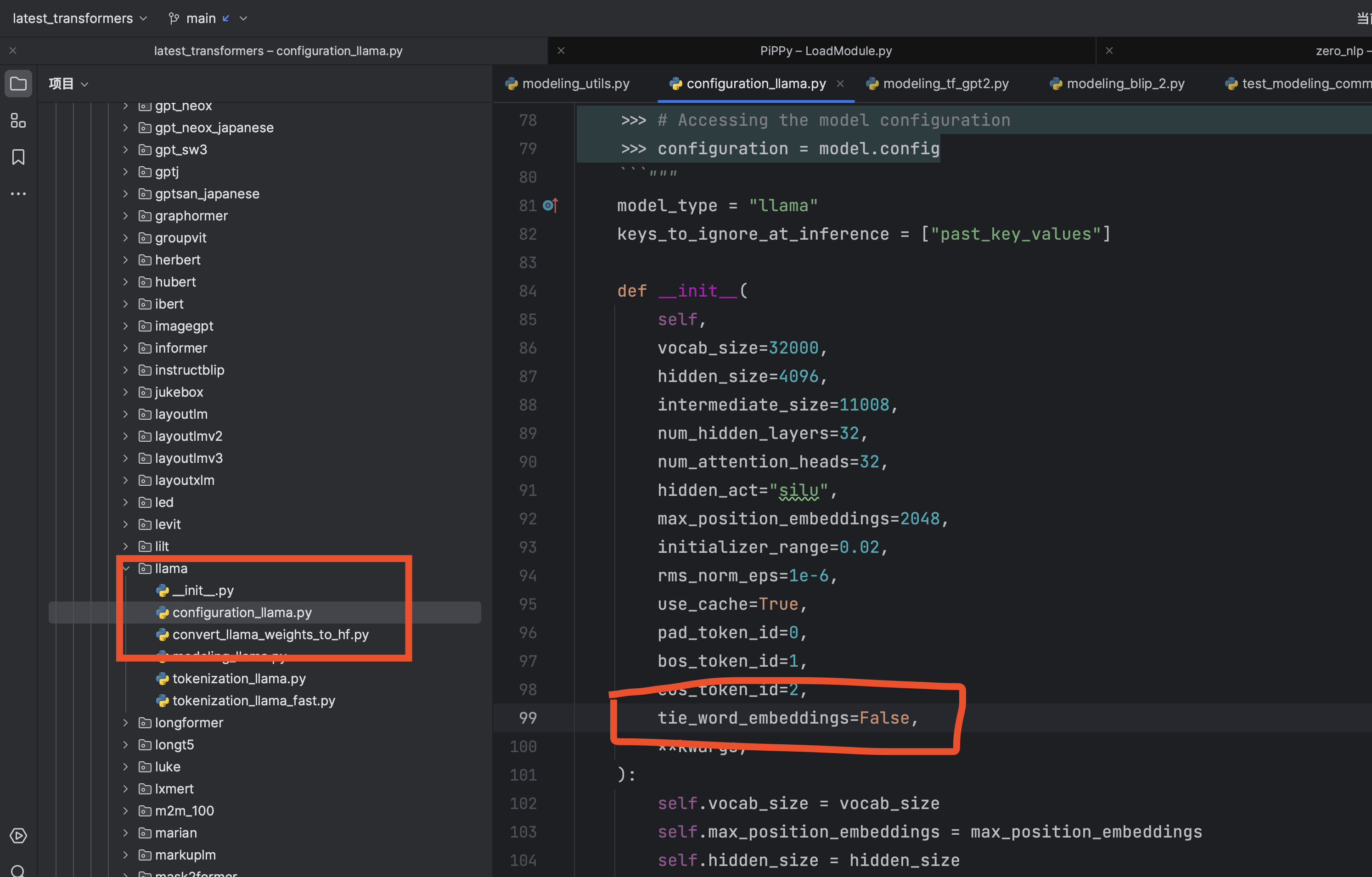
Task: Close the configuration_llama.py editor tab
Action: tap(840, 84)
